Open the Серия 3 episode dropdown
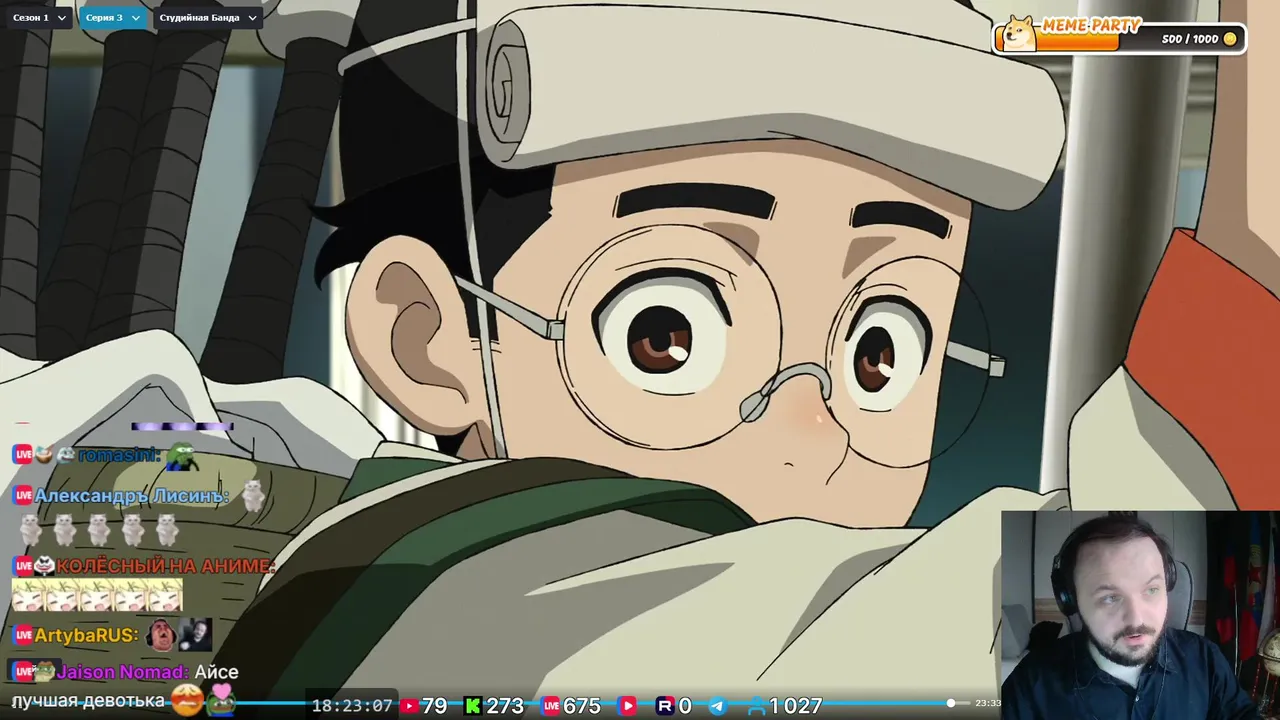 pos(112,17)
